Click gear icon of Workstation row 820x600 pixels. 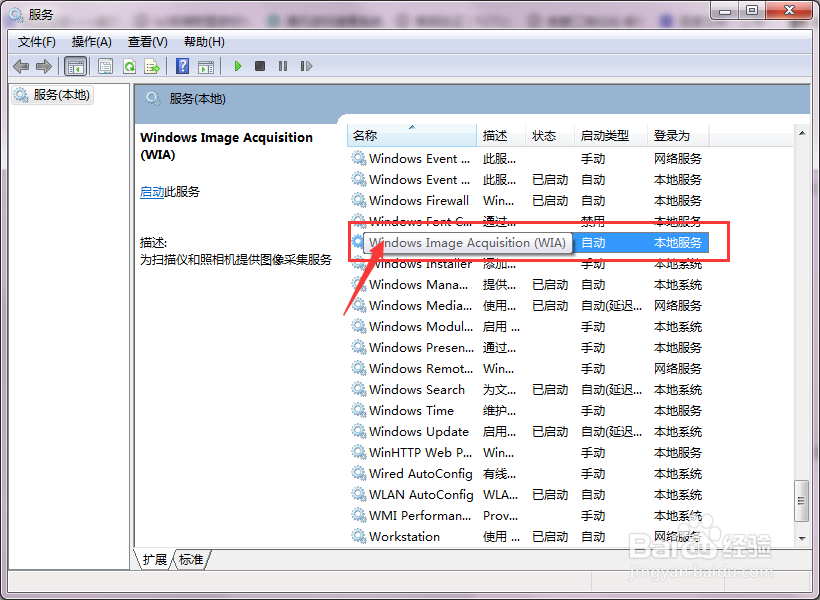pos(358,536)
